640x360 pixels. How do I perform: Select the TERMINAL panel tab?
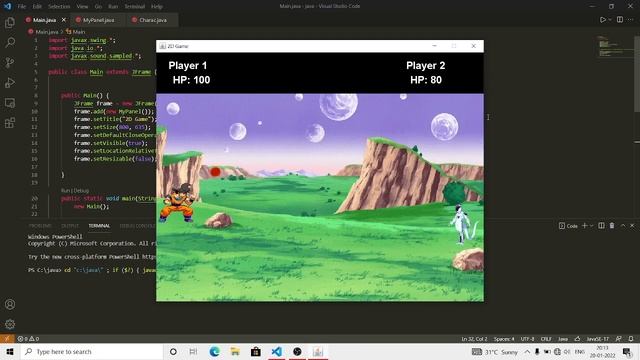(99, 226)
